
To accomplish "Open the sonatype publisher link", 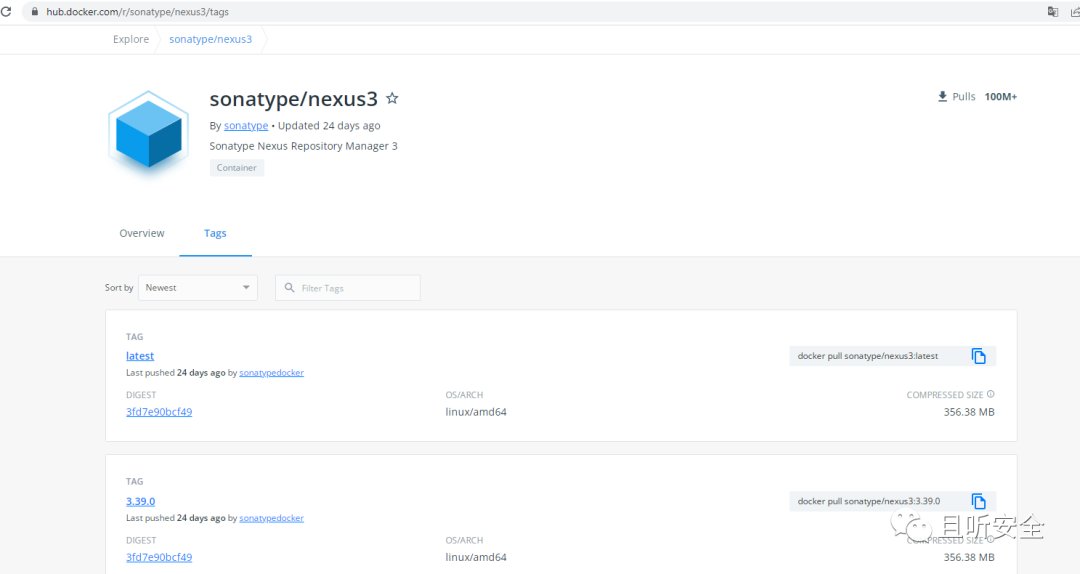I will [246, 125].
